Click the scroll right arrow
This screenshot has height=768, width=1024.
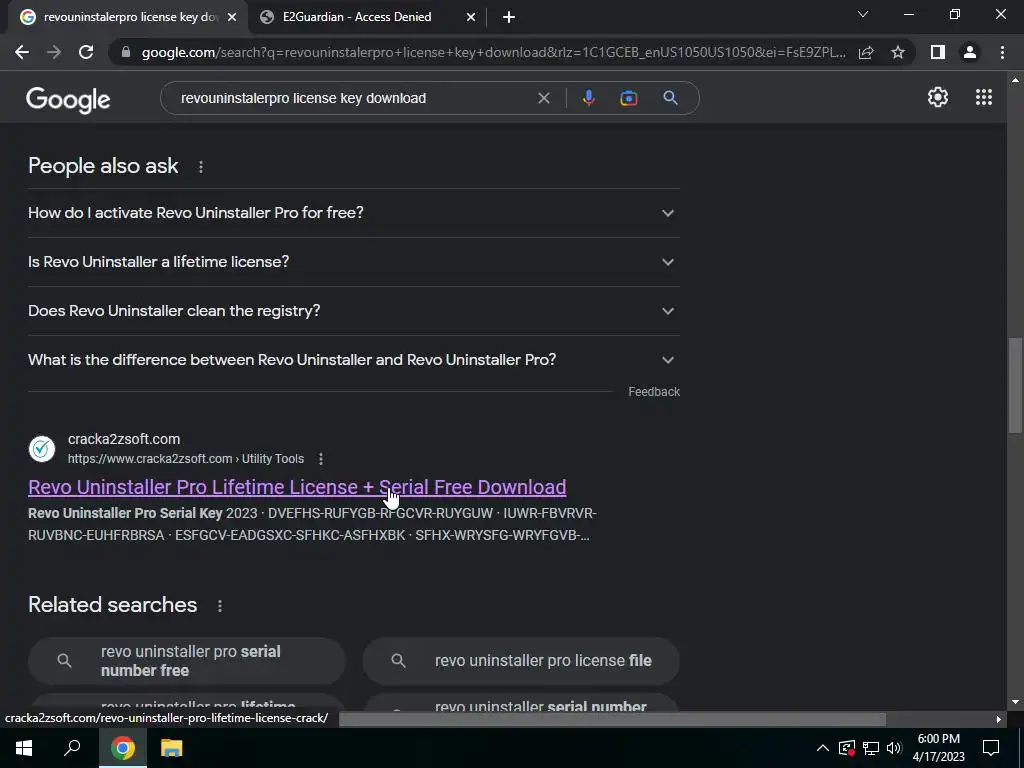point(998,719)
